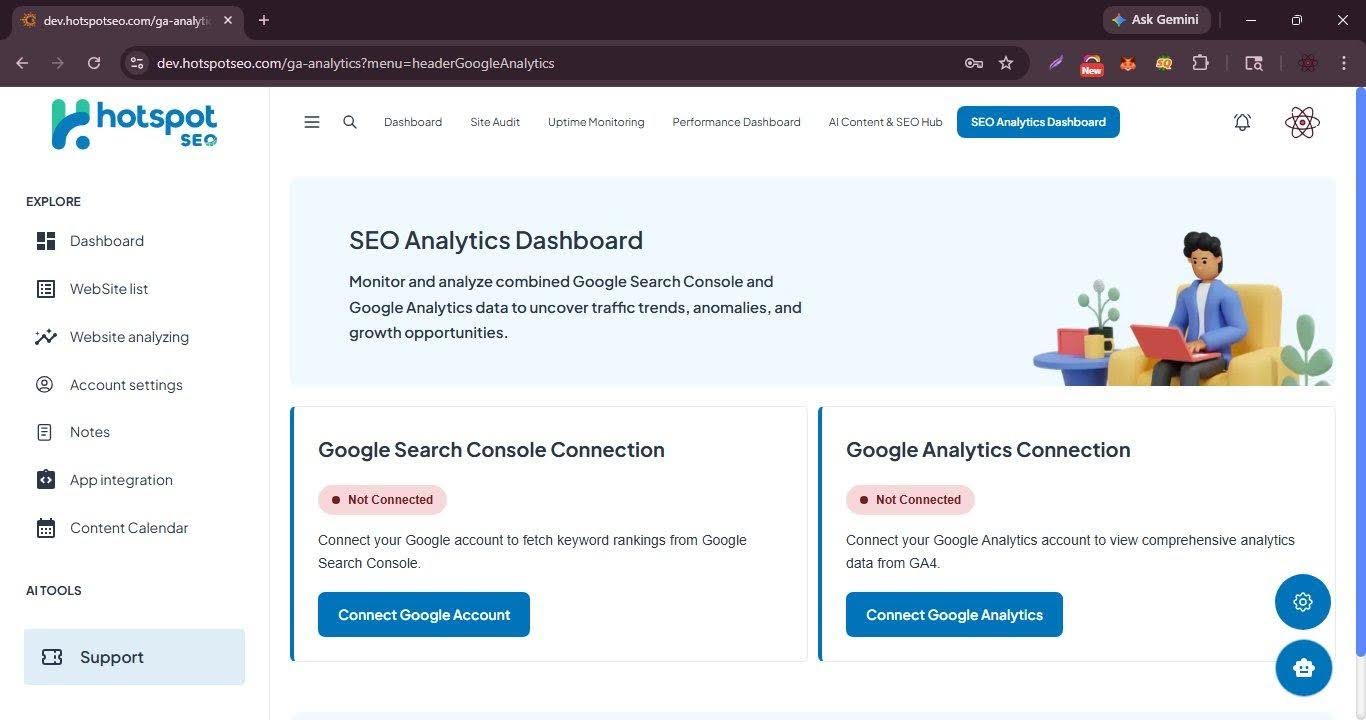Click the notification bell icon
Image resolution: width=1366 pixels, height=720 pixels.
coord(1242,122)
